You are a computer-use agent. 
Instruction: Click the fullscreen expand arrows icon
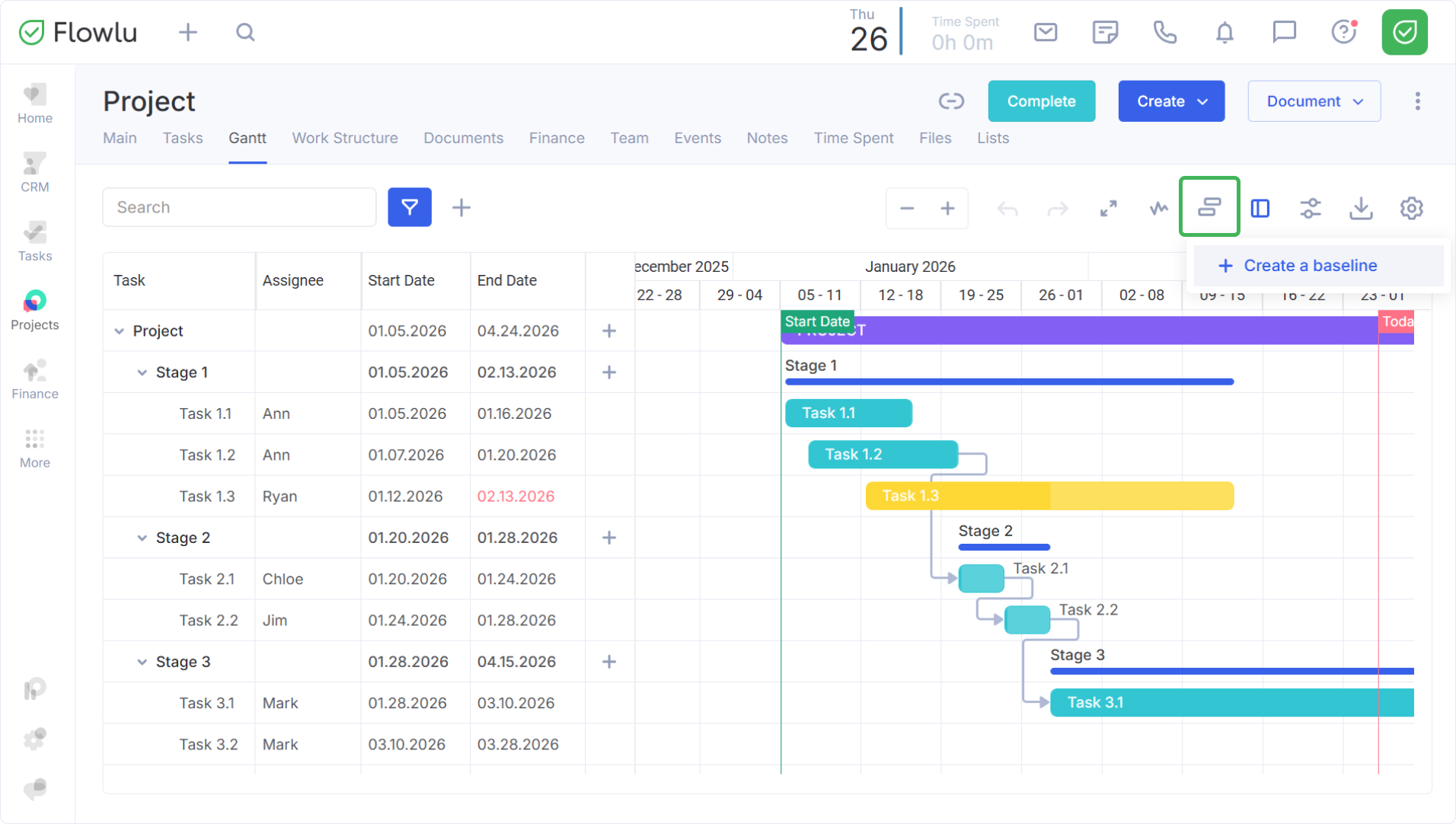[x=1108, y=208]
